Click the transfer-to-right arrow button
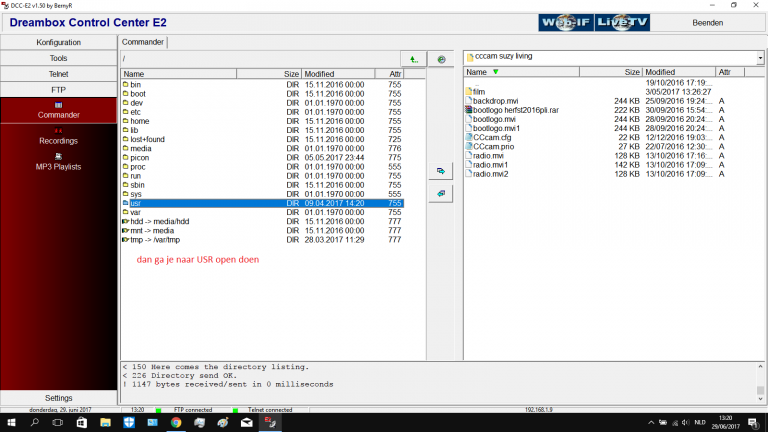Viewport: 768px width, 432px height. click(x=441, y=171)
